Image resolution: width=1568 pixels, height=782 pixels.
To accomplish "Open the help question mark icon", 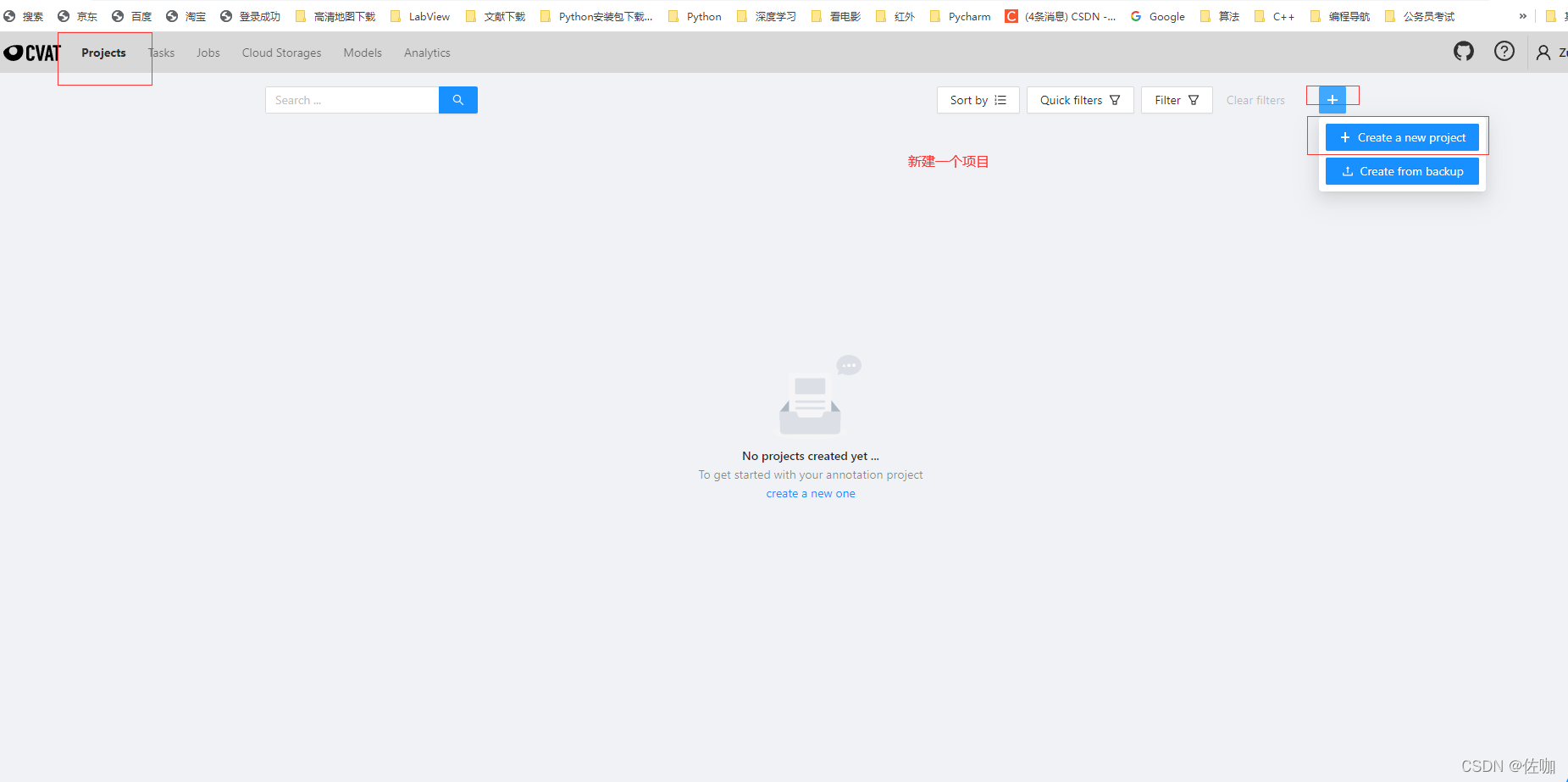I will pos(1504,52).
